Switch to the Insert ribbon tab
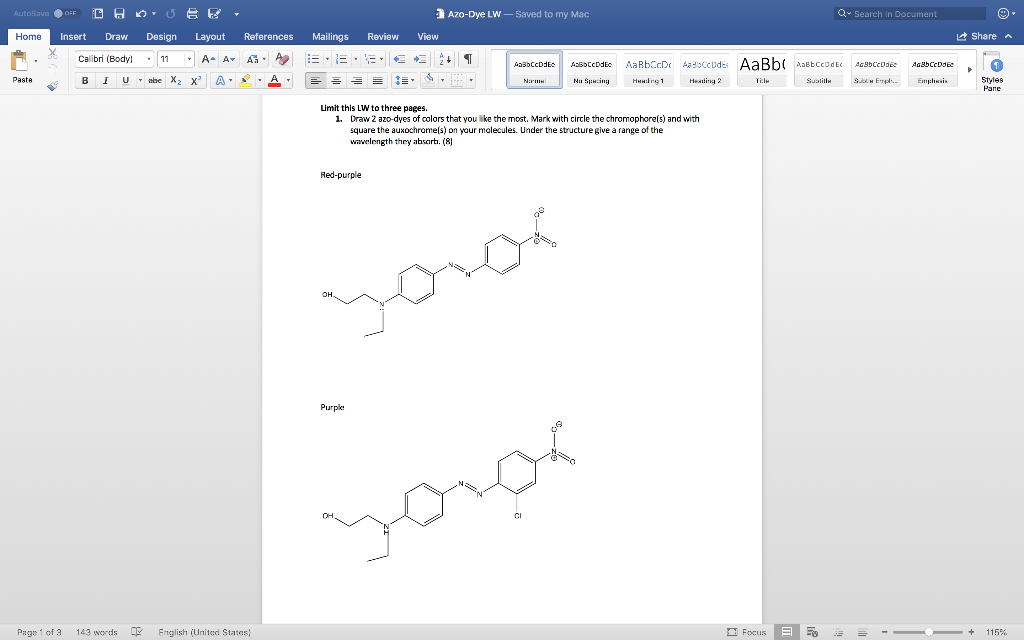This screenshot has width=1024, height=640. [73, 35]
